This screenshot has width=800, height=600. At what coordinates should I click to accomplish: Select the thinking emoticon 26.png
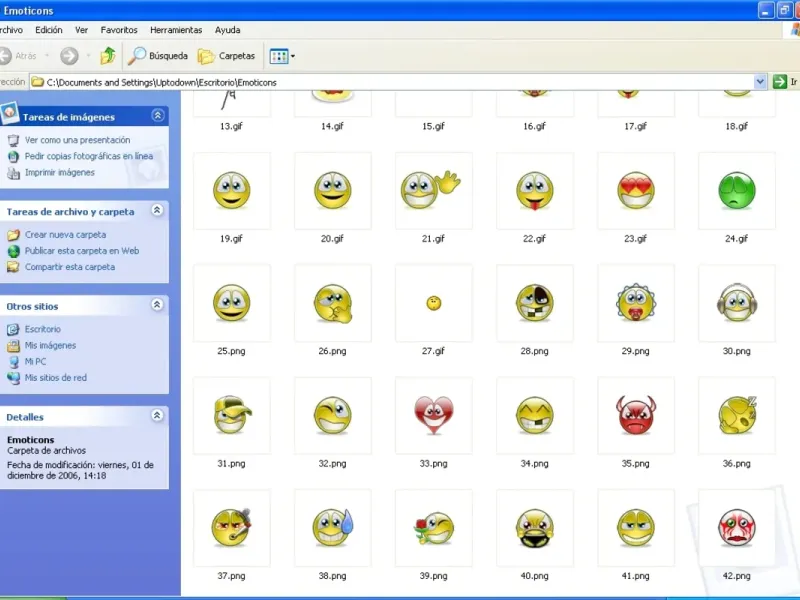pos(333,303)
